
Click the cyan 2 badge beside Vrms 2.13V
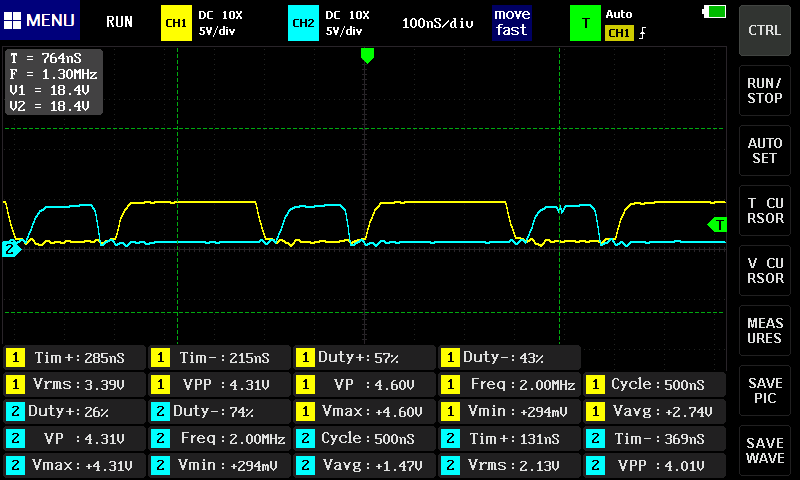tap(450, 465)
